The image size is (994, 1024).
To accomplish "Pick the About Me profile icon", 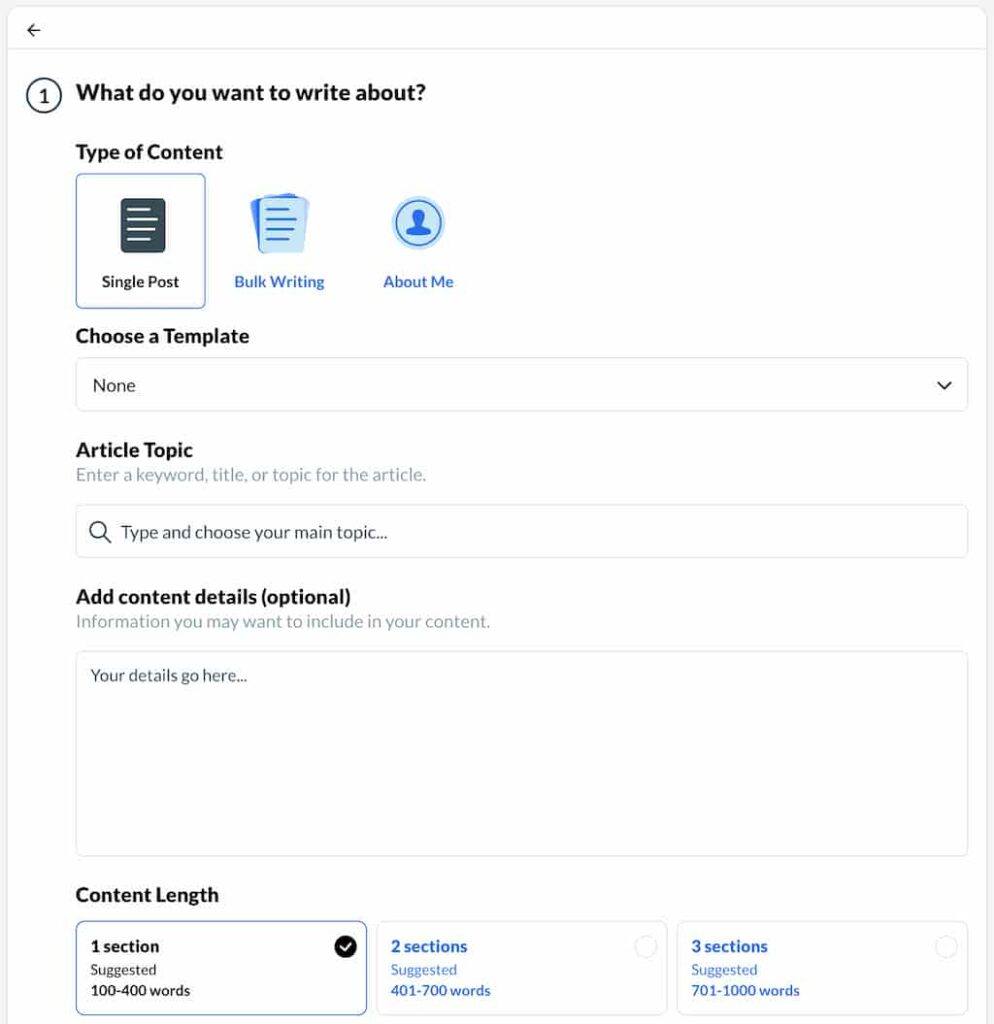I will [x=418, y=223].
